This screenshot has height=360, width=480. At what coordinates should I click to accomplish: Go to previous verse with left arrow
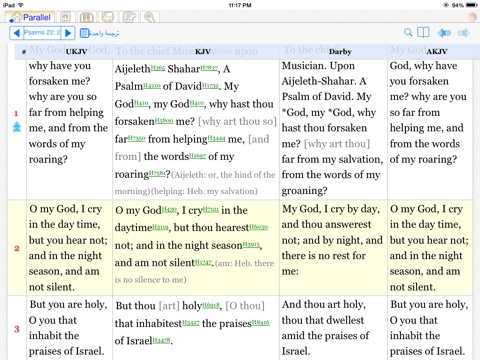pyautogui.click(x=16, y=33)
